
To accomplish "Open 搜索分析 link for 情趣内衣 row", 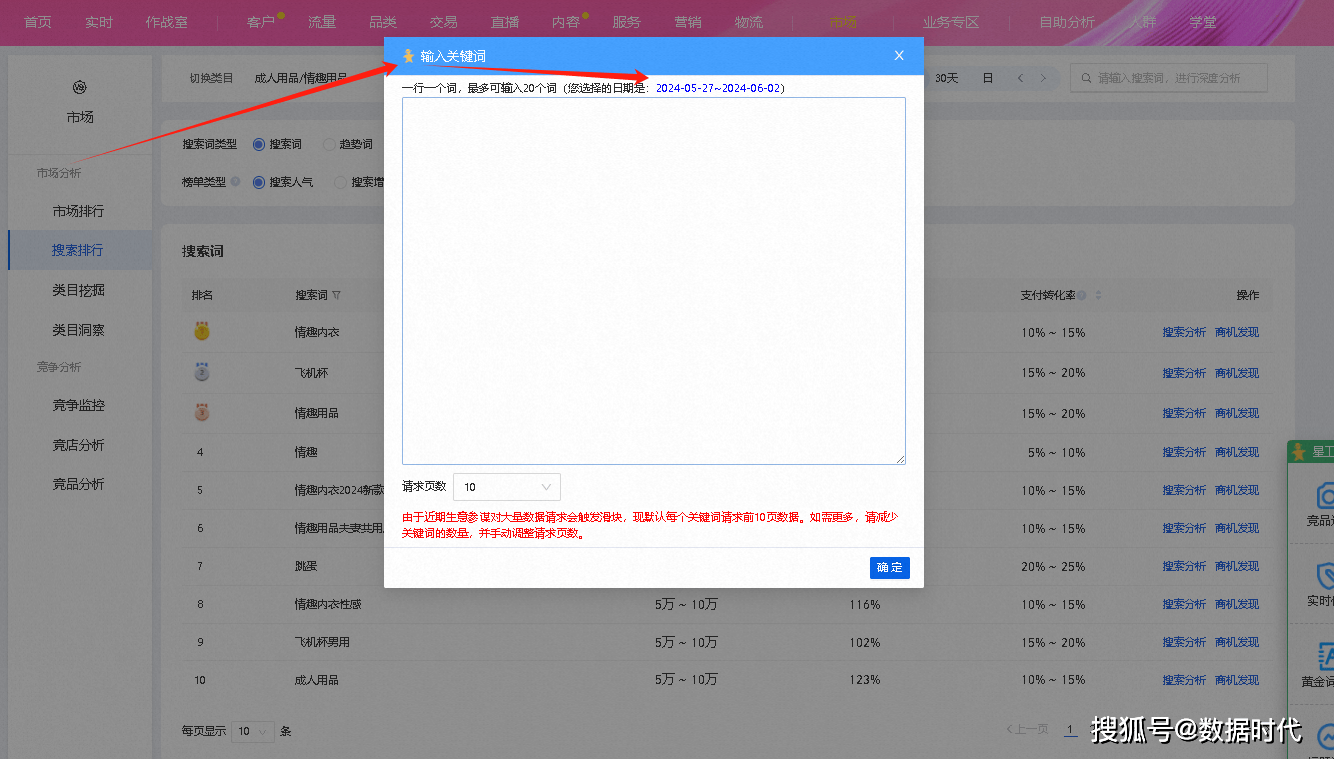I will pyautogui.click(x=1184, y=332).
